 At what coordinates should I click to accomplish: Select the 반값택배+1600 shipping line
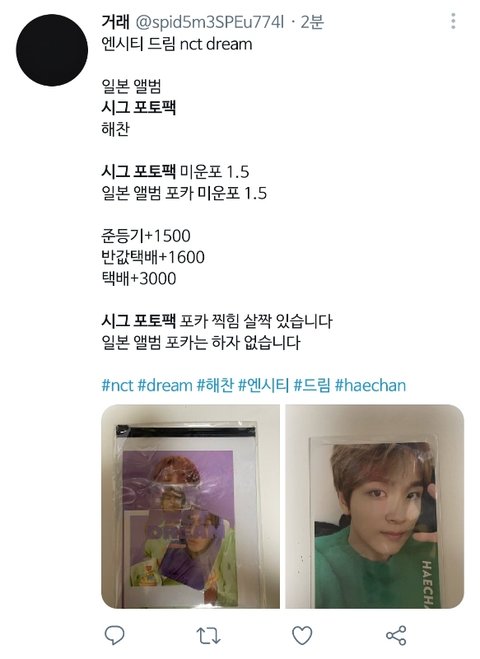coord(153,257)
